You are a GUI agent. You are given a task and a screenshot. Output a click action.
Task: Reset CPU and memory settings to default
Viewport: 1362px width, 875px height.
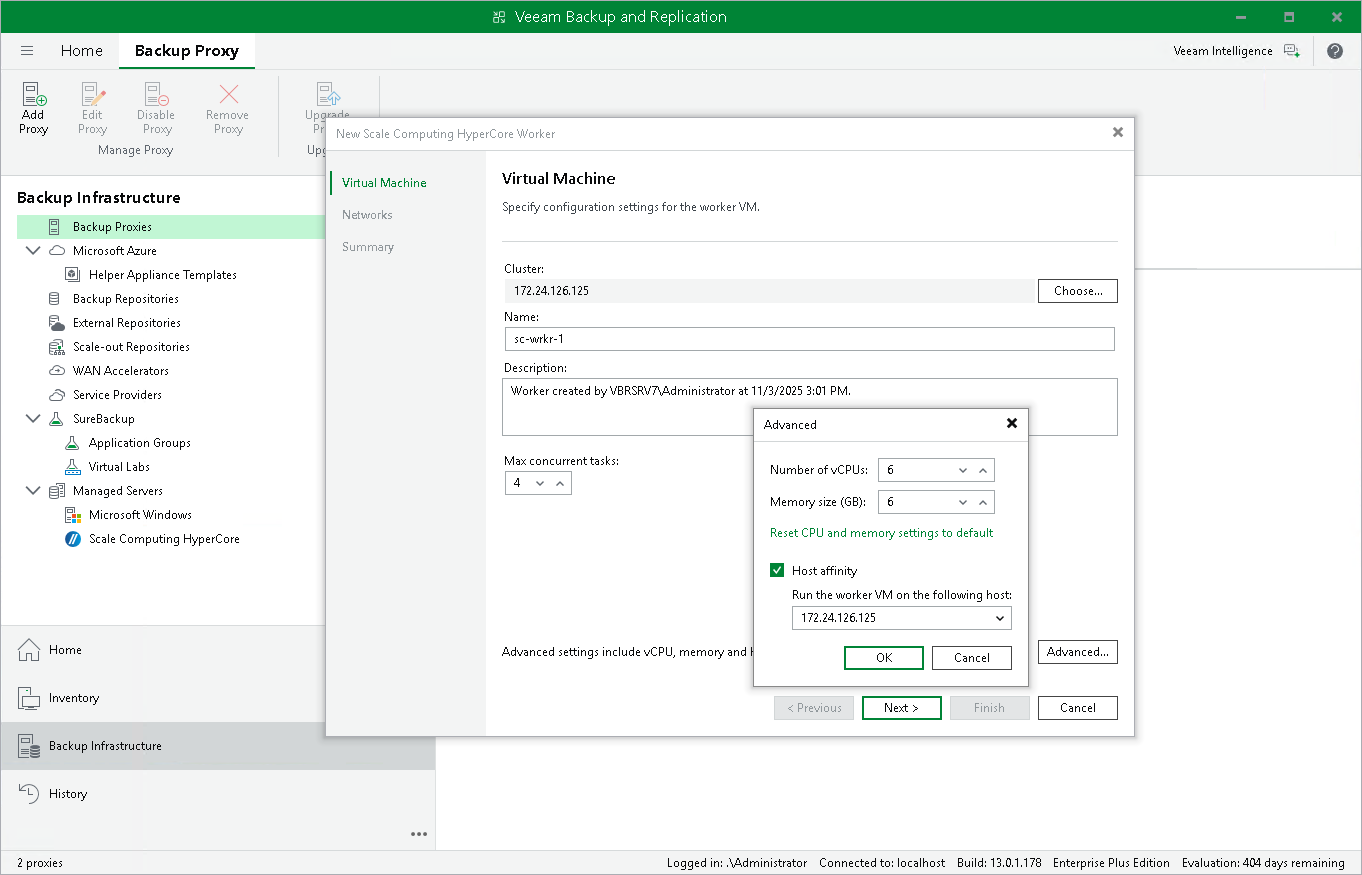pos(882,533)
